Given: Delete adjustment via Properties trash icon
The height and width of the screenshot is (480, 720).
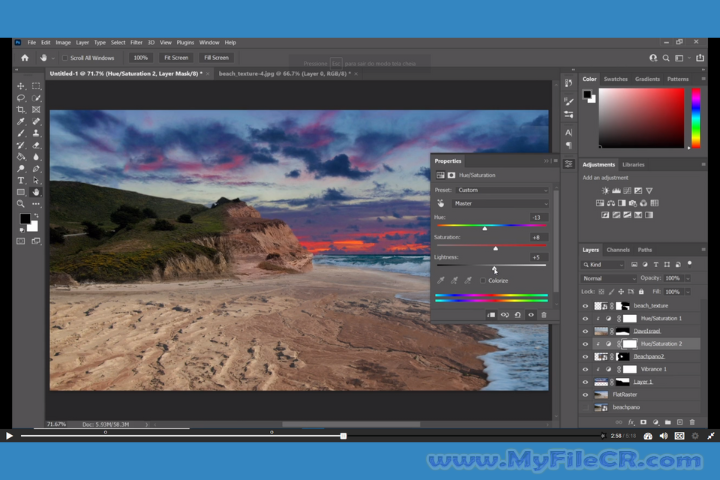Looking at the screenshot, I should (544, 315).
